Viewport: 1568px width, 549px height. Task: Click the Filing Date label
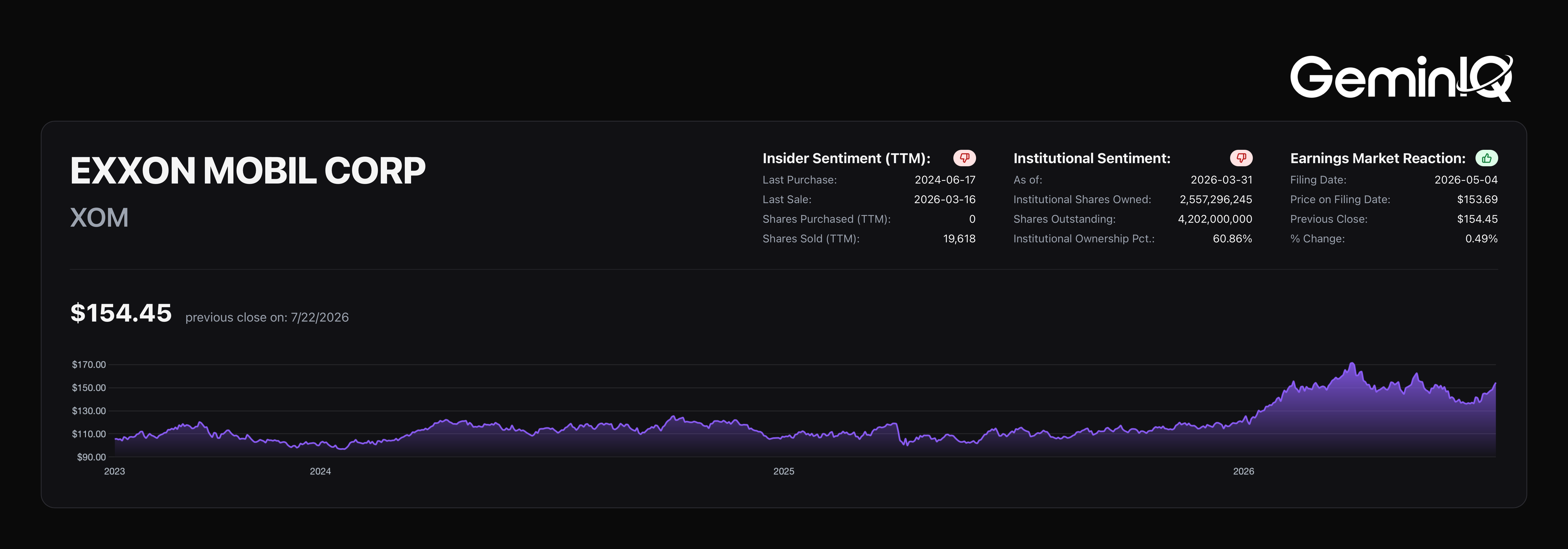click(1318, 180)
